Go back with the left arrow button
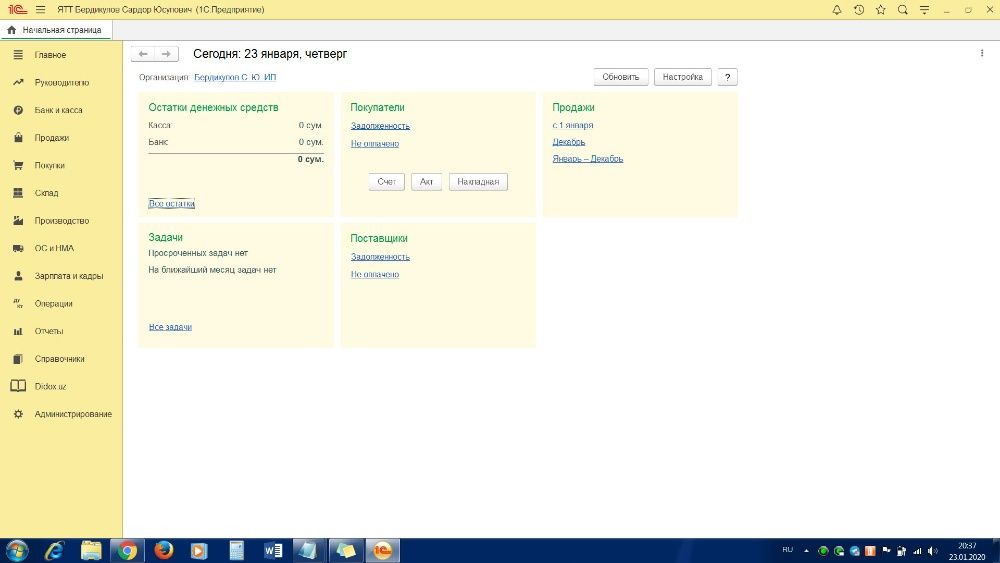Image resolution: width=1000 pixels, height=563 pixels. 143,54
